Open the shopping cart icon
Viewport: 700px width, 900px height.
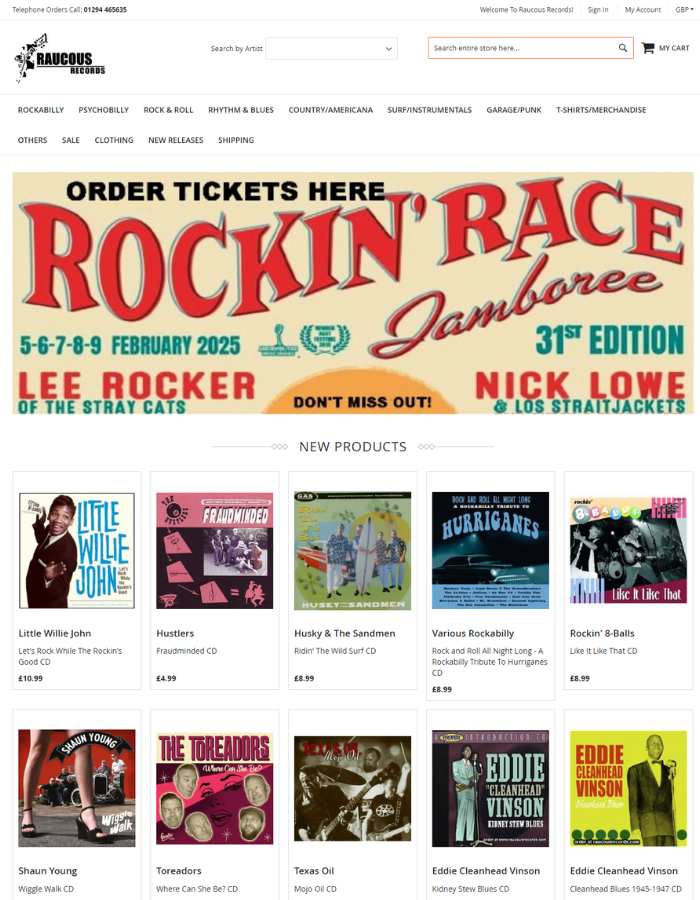(648, 48)
